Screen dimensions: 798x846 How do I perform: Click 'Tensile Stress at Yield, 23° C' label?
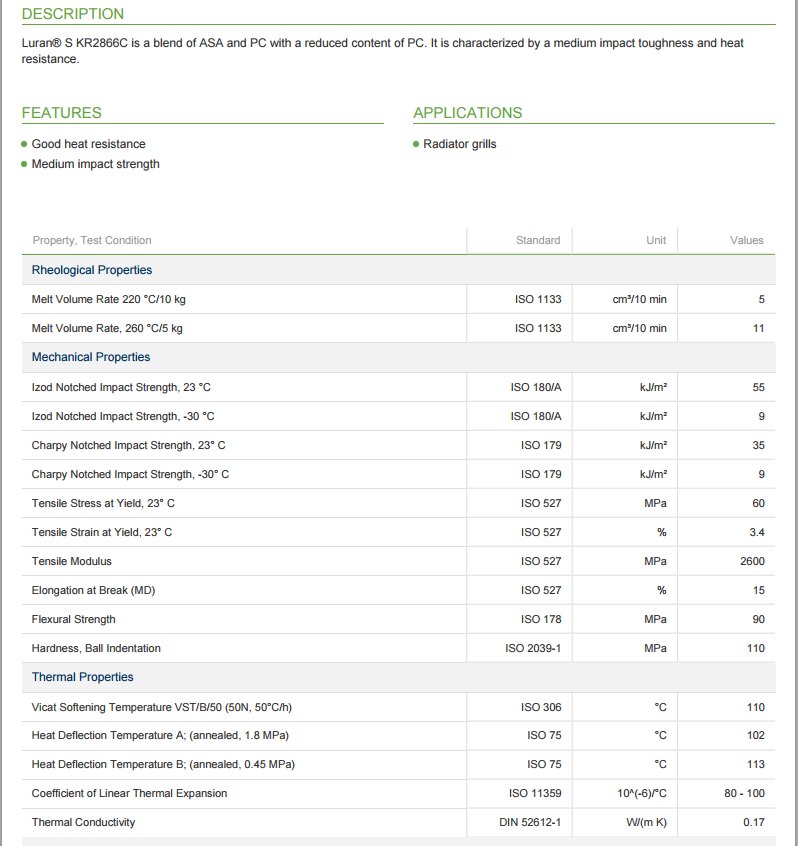(x=103, y=503)
